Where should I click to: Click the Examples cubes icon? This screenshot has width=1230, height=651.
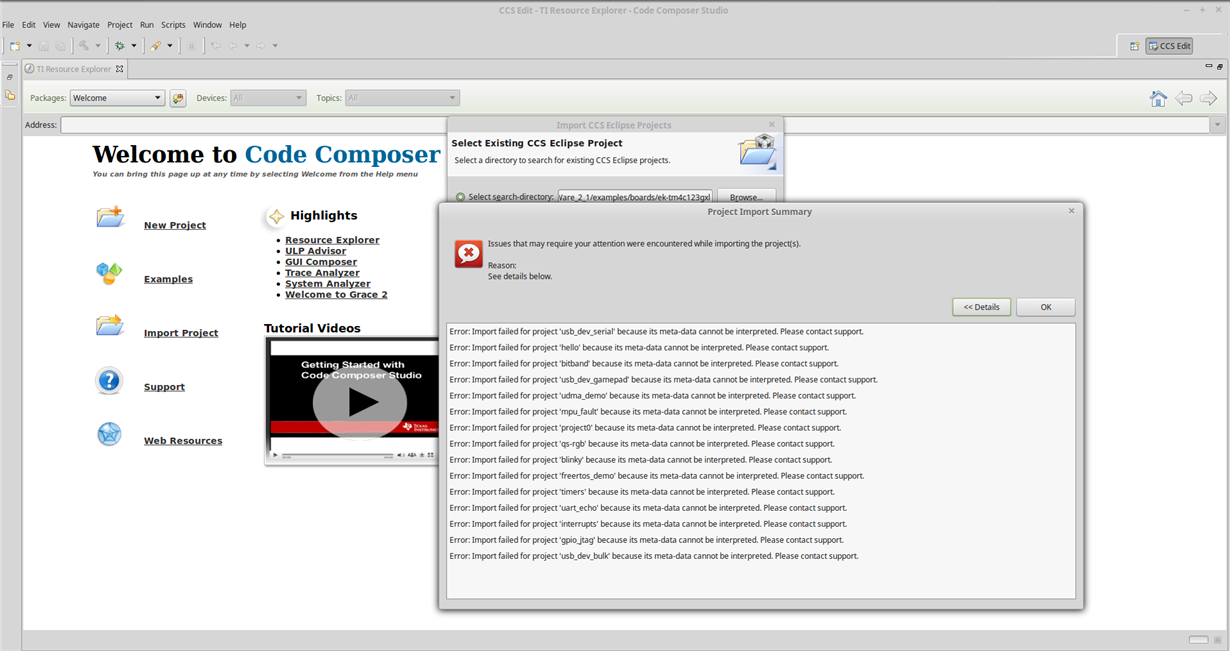(109, 272)
